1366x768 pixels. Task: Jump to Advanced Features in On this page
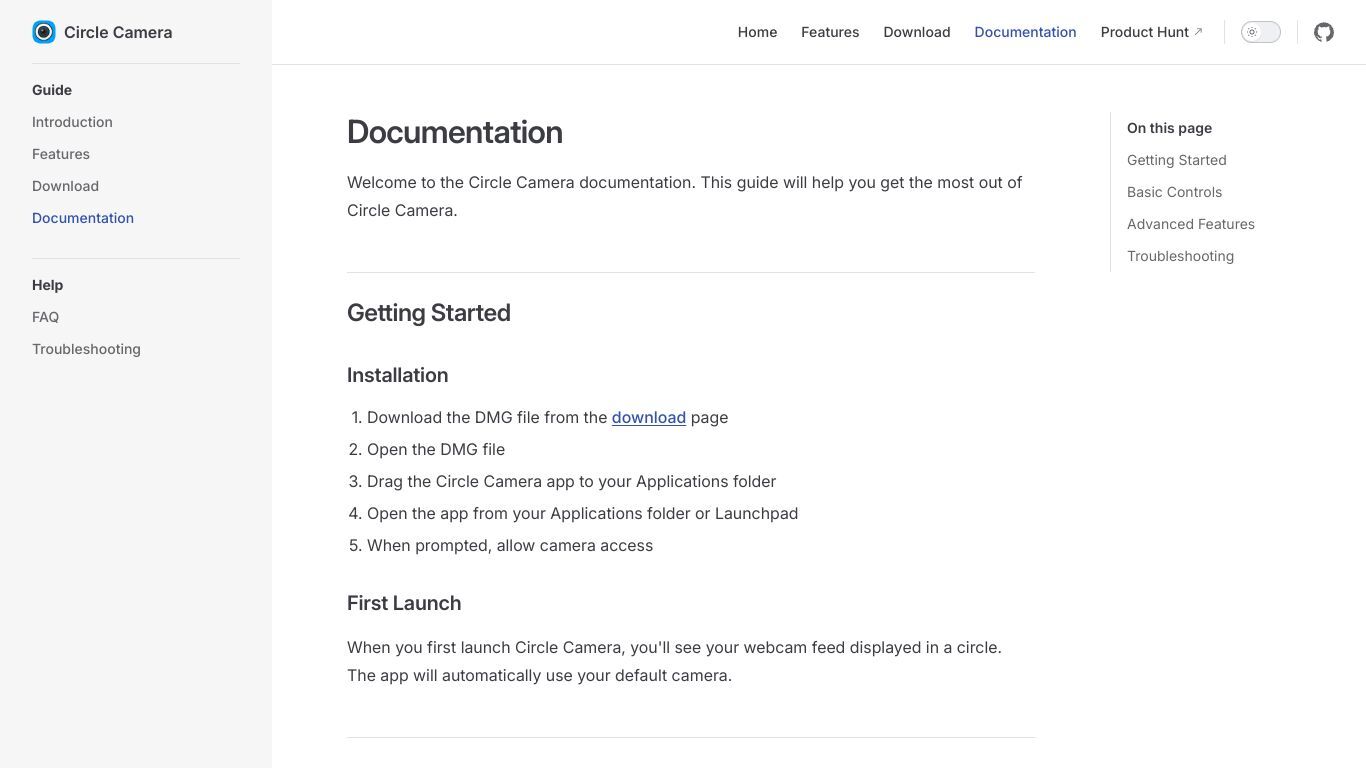(x=1190, y=224)
